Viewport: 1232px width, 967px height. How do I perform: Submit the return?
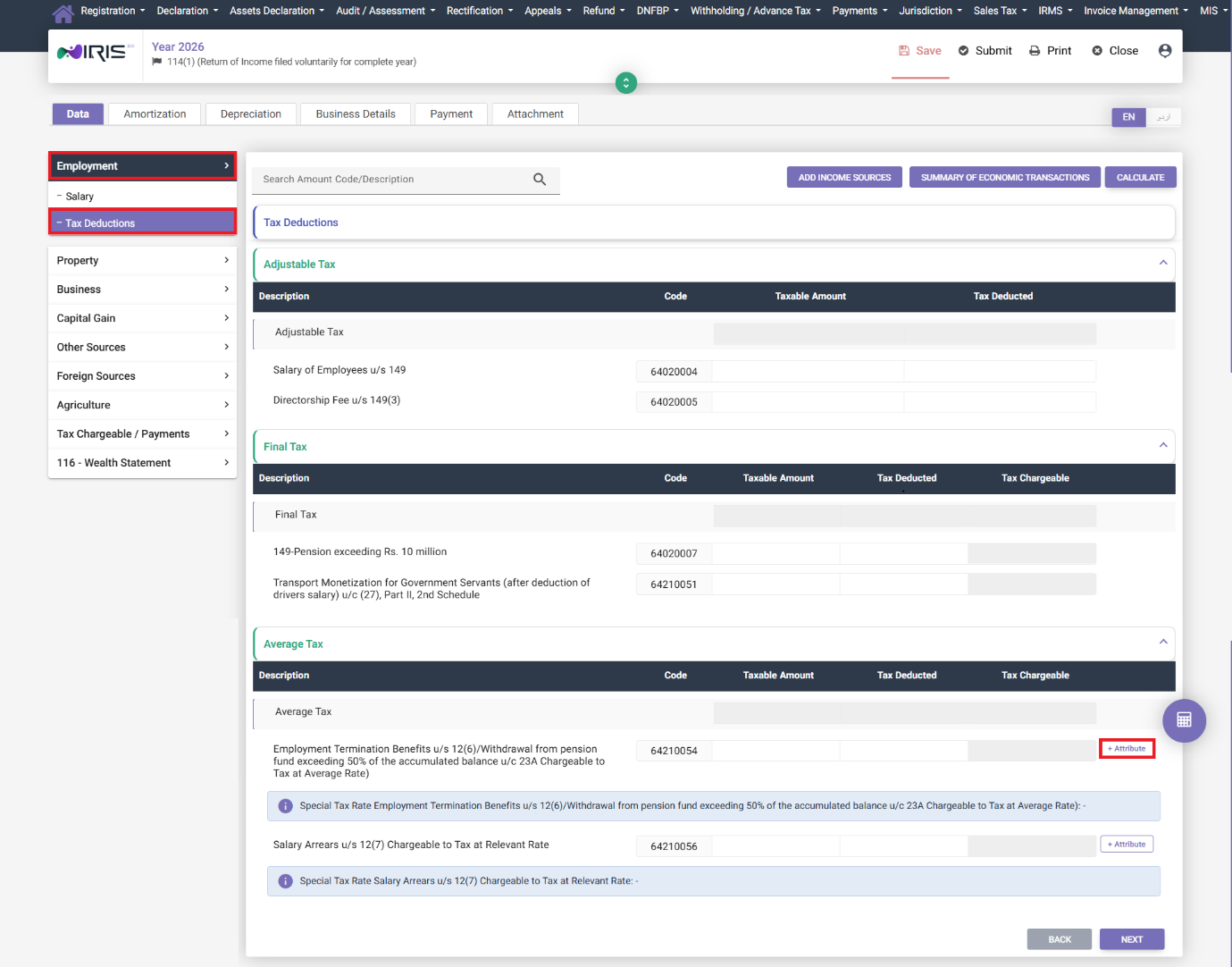coord(985,51)
